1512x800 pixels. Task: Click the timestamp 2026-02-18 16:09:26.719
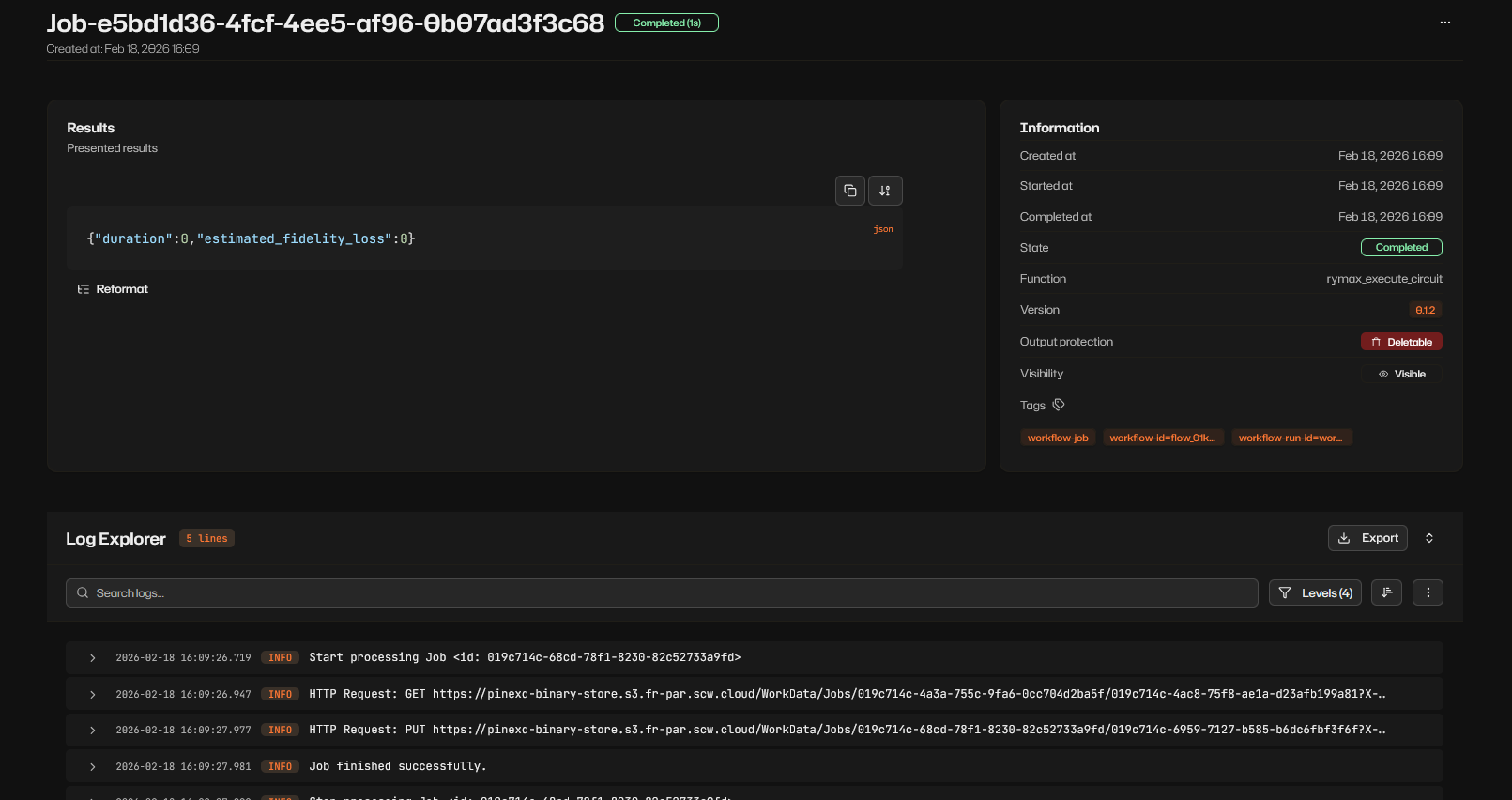click(183, 658)
